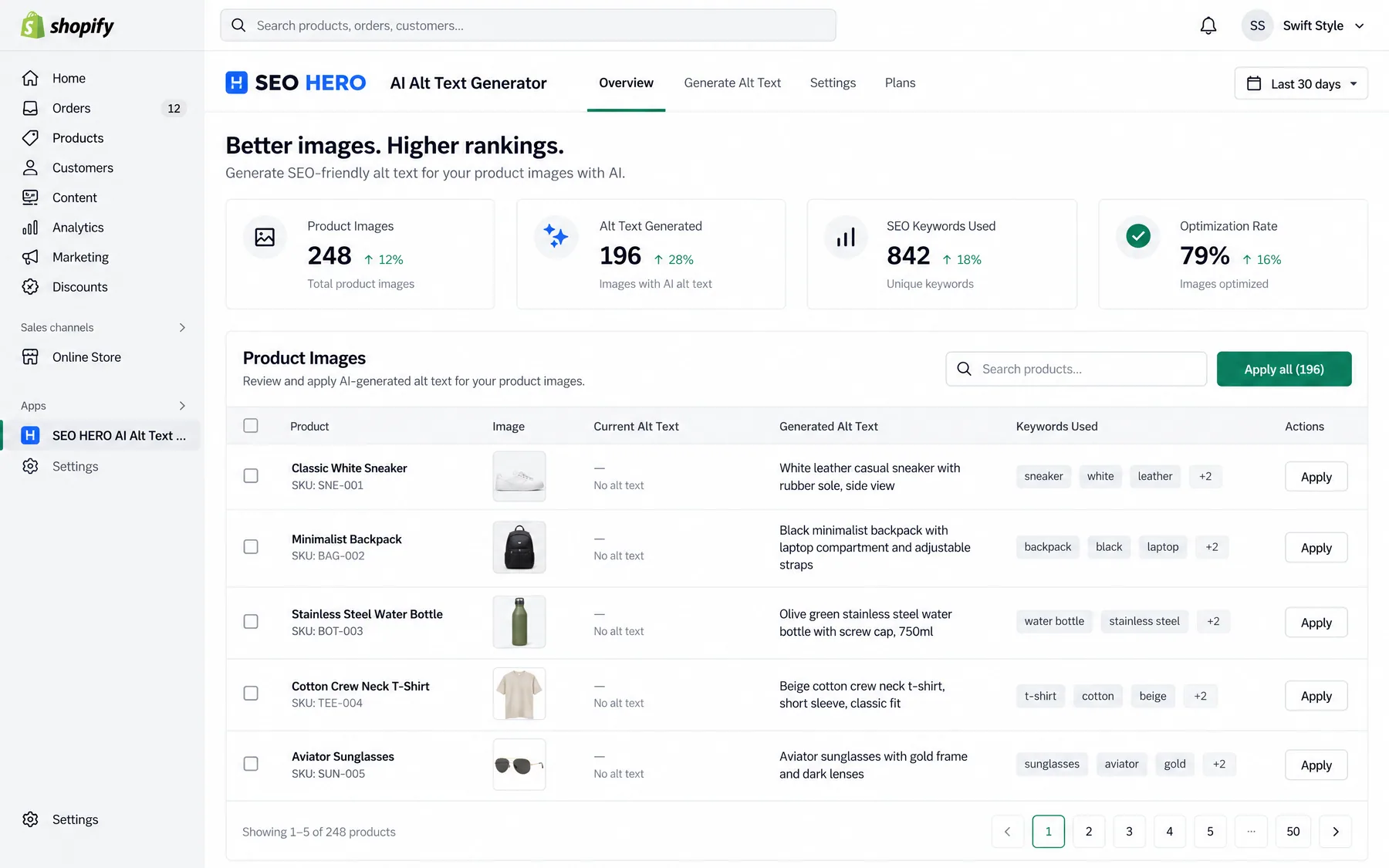Select the Overview tab
This screenshot has height=868, width=1389.
click(x=626, y=83)
